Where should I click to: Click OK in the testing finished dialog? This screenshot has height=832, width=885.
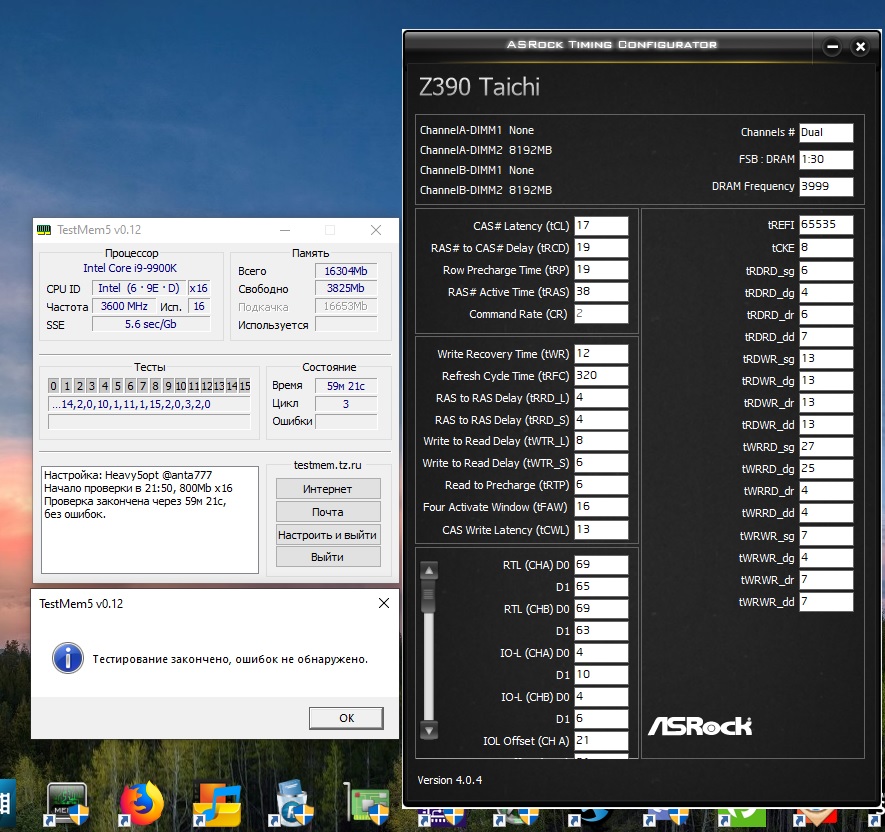pyautogui.click(x=346, y=718)
